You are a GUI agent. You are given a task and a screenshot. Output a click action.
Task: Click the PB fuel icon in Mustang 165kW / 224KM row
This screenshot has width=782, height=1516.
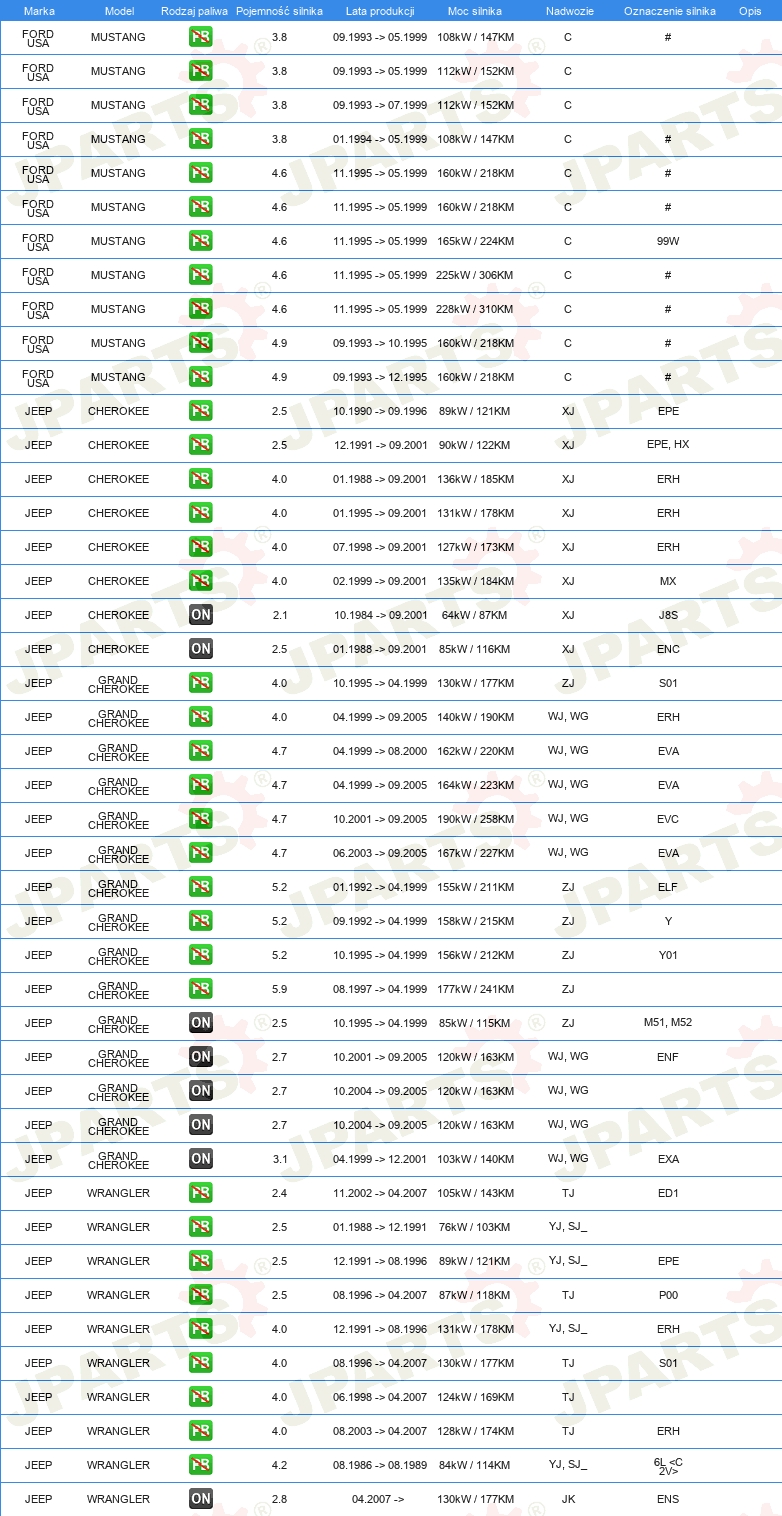200,241
